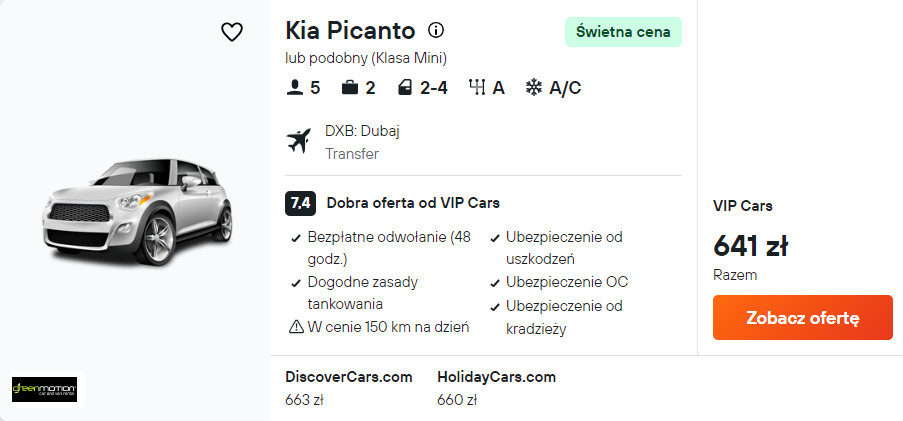Click the airplane icon beside DXB: Dubaj
903x421 pixels.
[x=298, y=141]
